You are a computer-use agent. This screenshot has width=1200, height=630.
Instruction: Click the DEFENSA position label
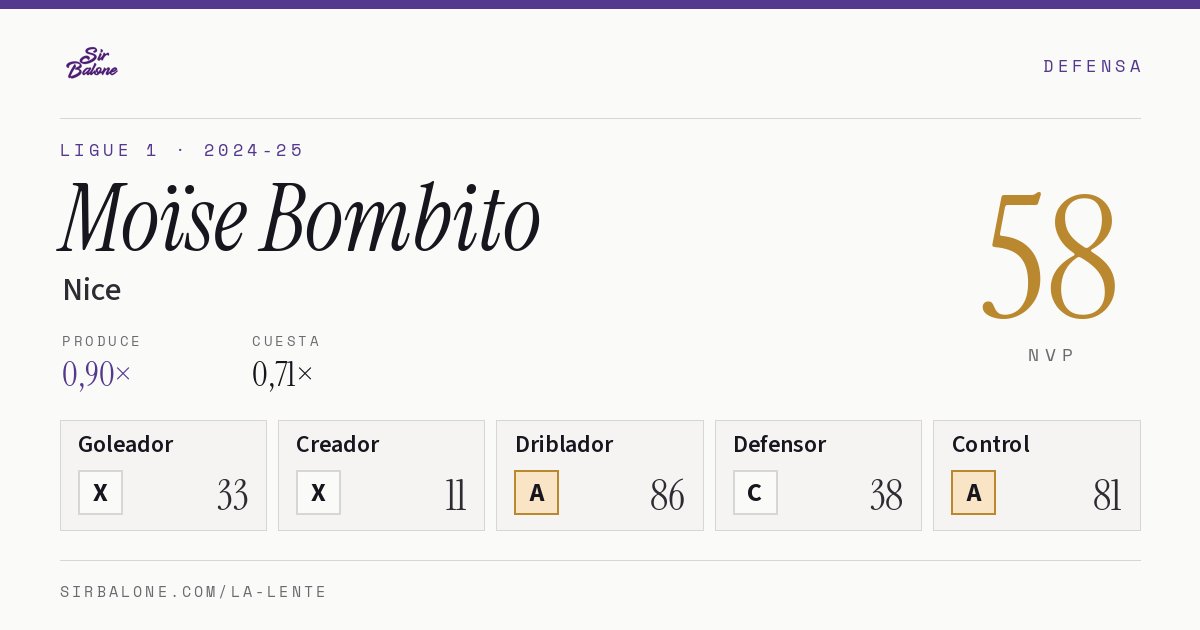pyautogui.click(x=1092, y=66)
